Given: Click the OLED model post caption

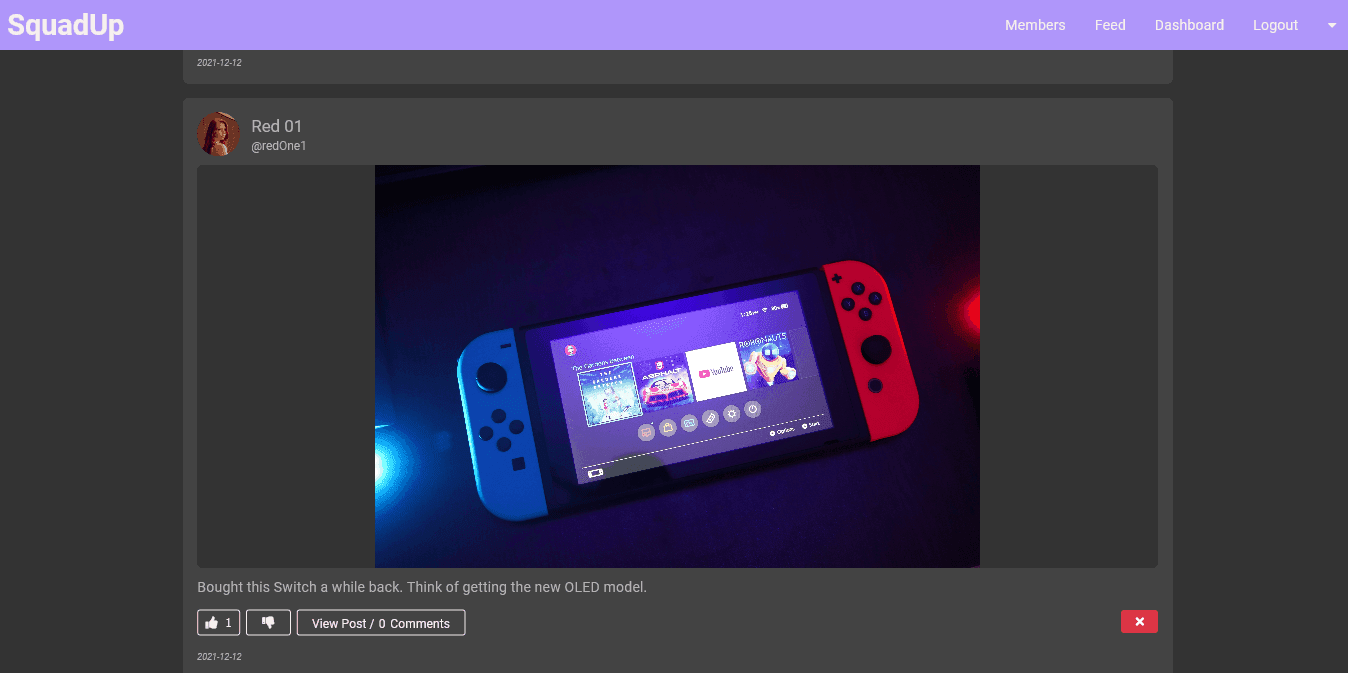Looking at the screenshot, I should click(x=422, y=587).
